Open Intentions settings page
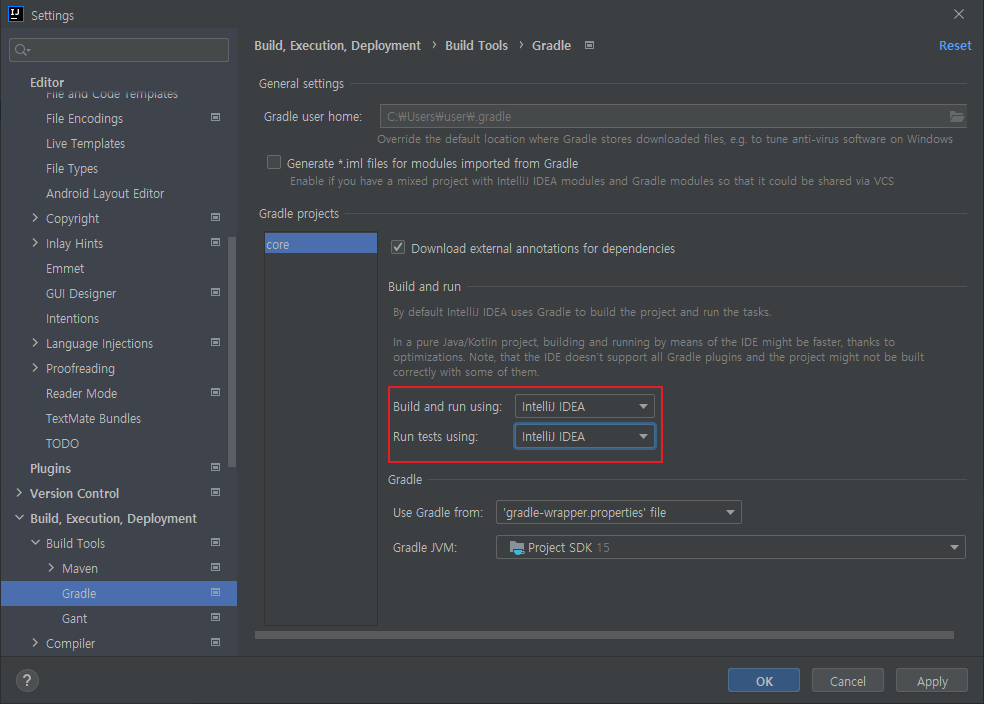Image resolution: width=984 pixels, height=704 pixels. (72, 319)
